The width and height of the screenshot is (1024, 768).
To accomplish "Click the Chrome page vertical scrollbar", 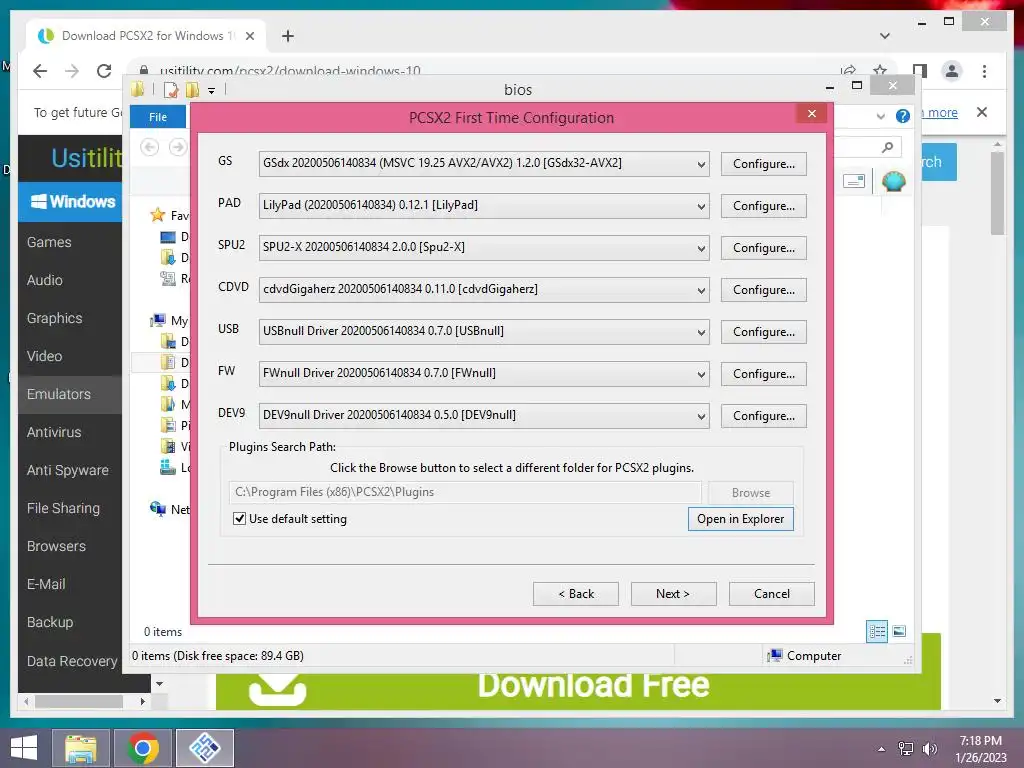I will (x=997, y=193).
